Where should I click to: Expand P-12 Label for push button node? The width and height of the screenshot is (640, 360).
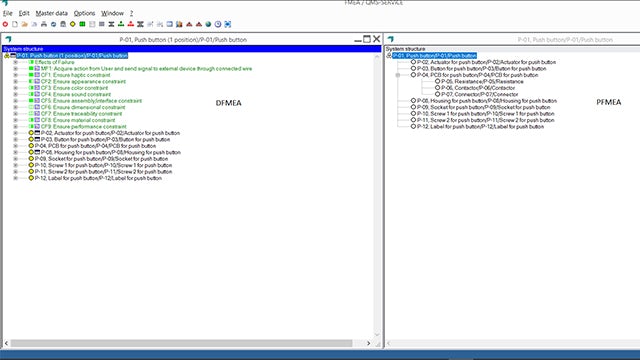(x=16, y=178)
